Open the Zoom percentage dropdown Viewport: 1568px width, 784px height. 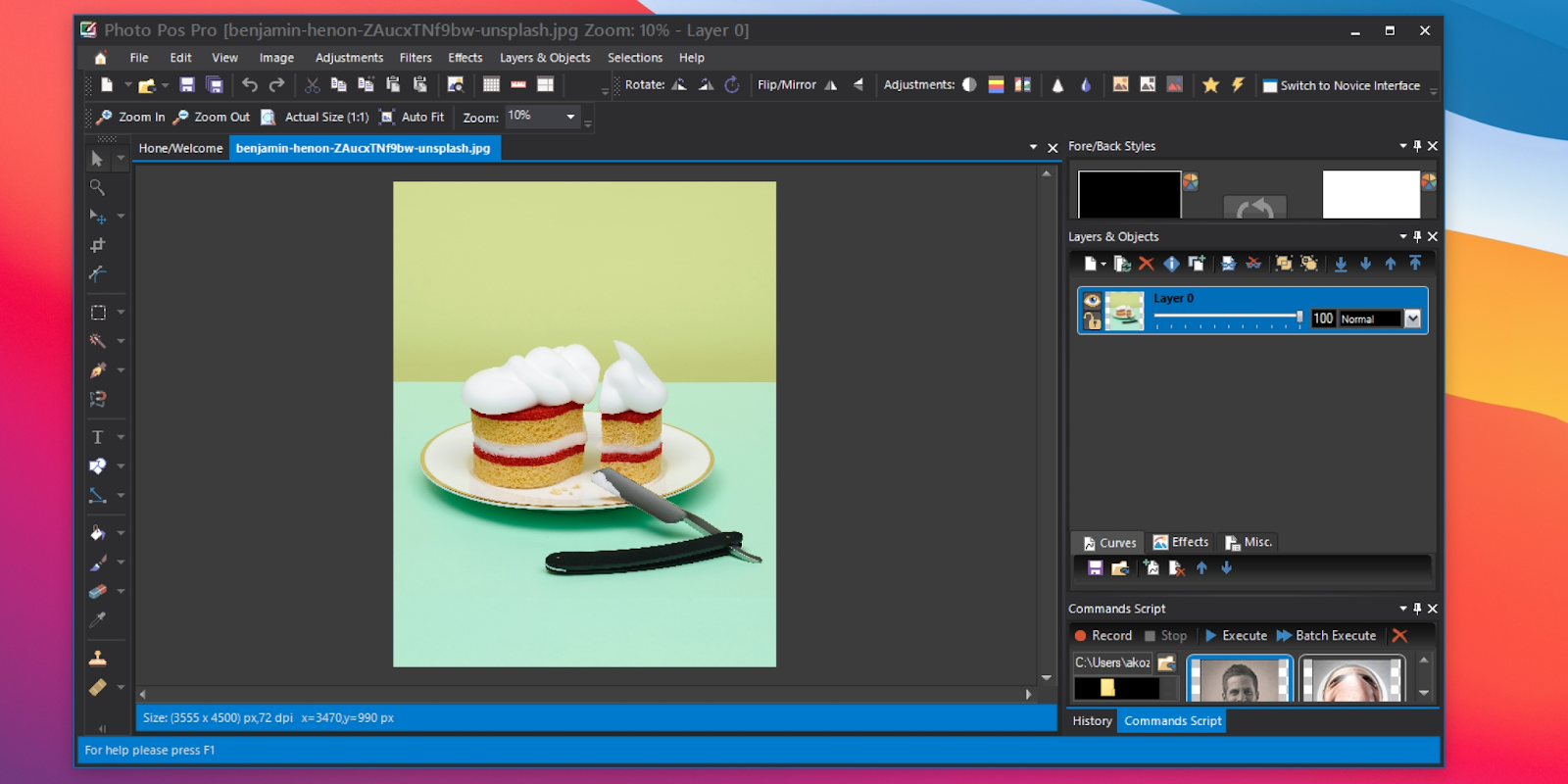pos(570,117)
